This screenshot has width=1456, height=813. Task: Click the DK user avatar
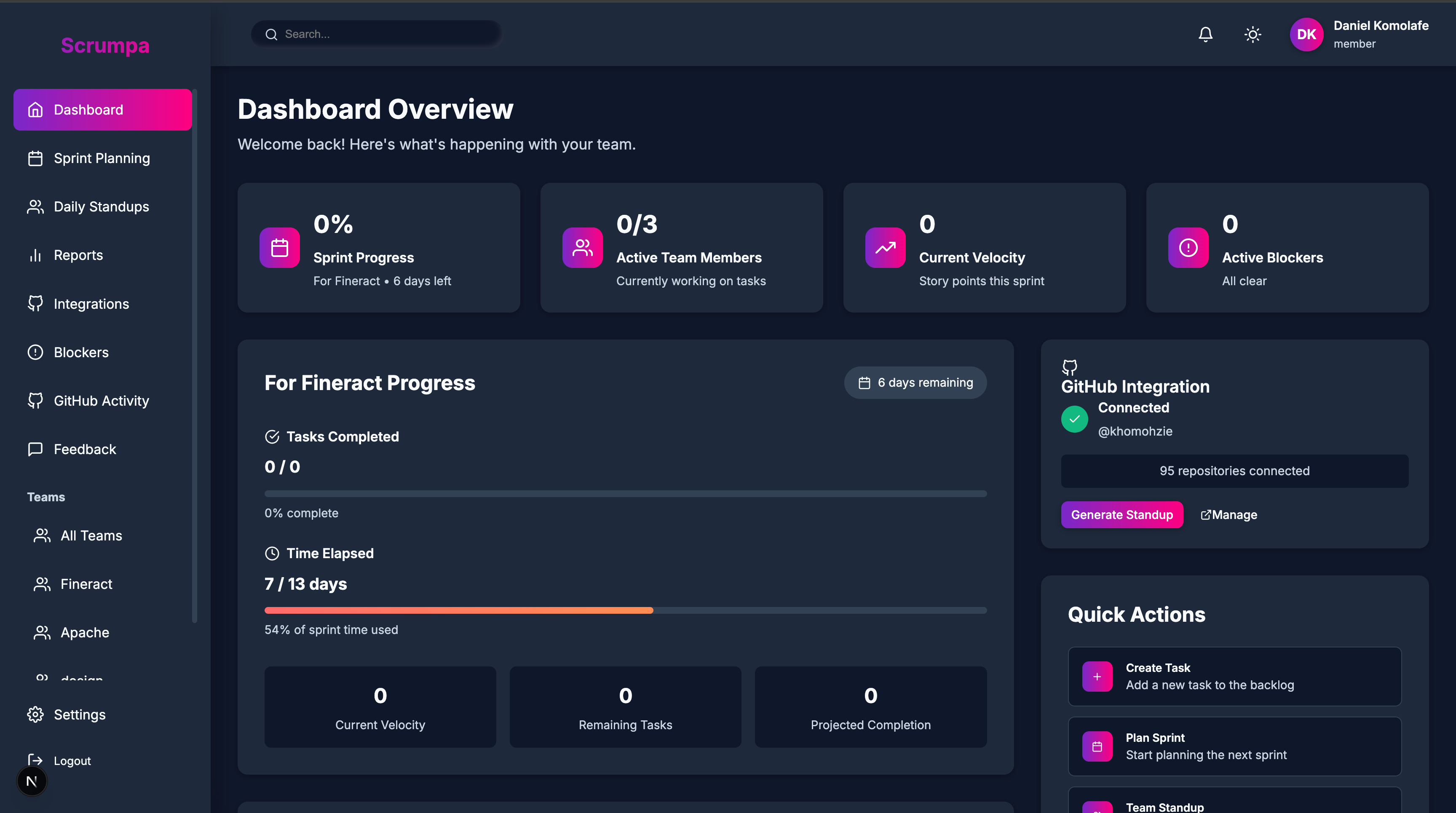(x=1306, y=35)
